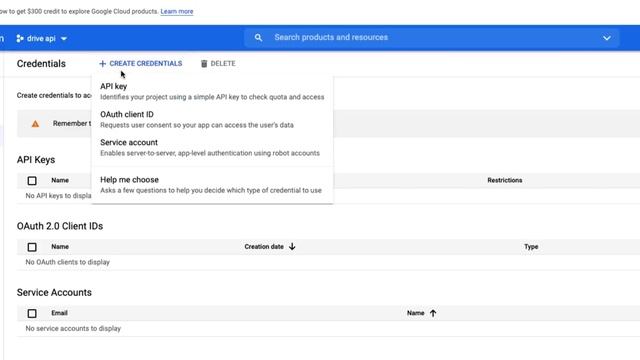Click the DELETE button
This screenshot has width=640, height=360.
point(218,64)
